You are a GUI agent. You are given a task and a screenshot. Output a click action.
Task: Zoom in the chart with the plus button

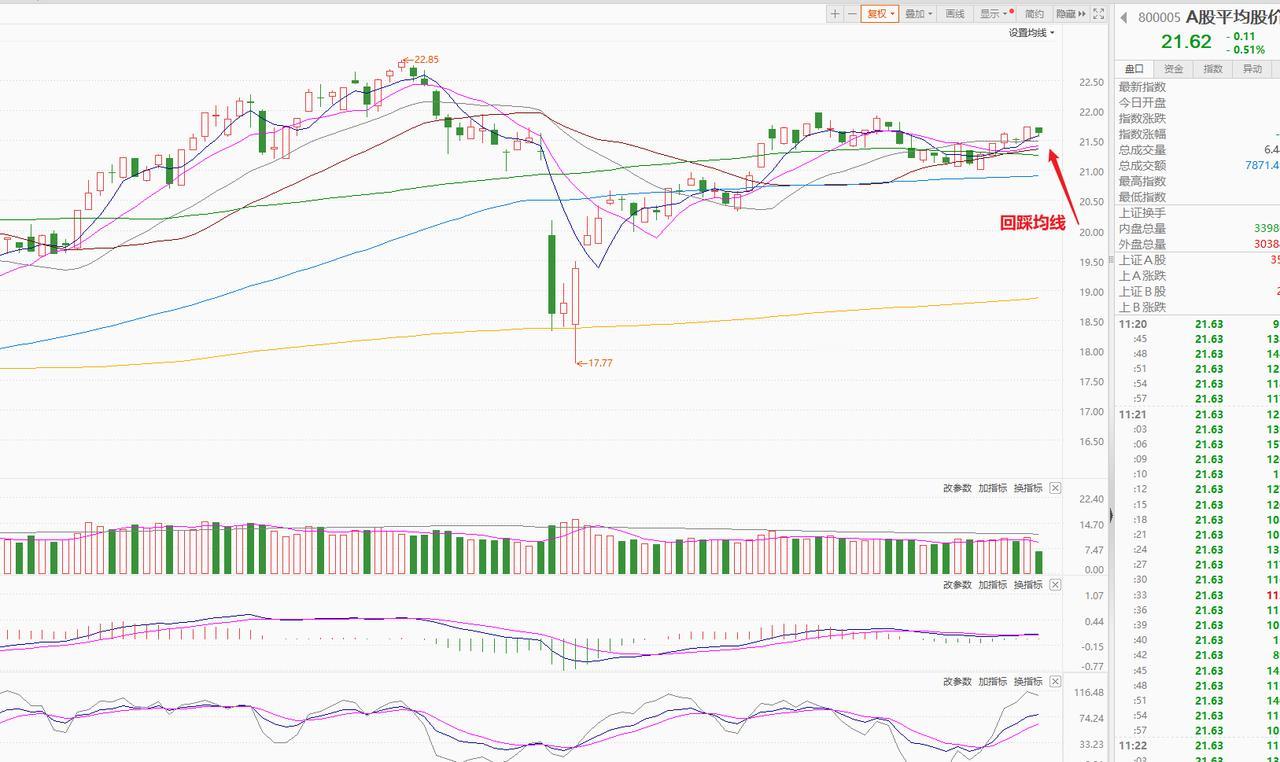click(835, 14)
